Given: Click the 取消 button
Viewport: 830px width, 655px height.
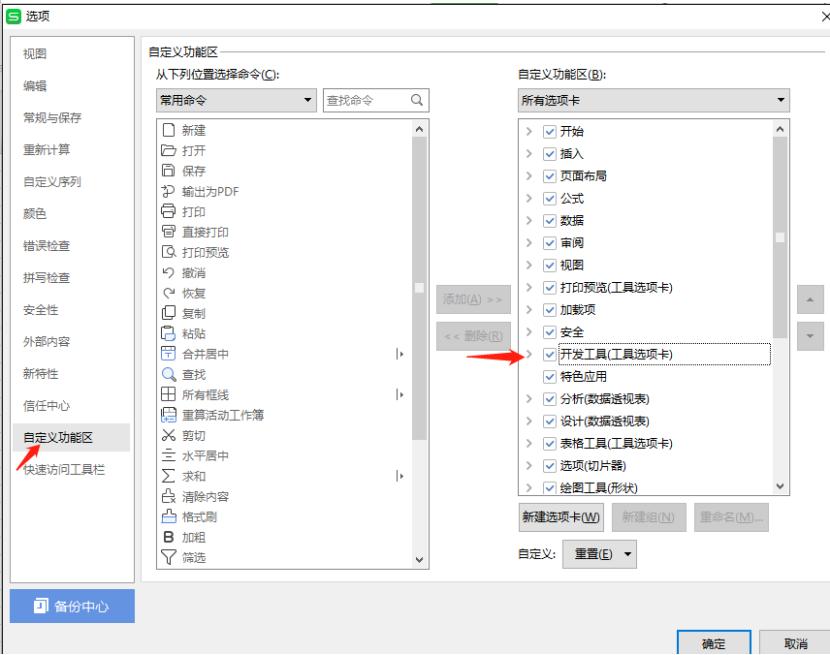Looking at the screenshot, I should point(795,643).
